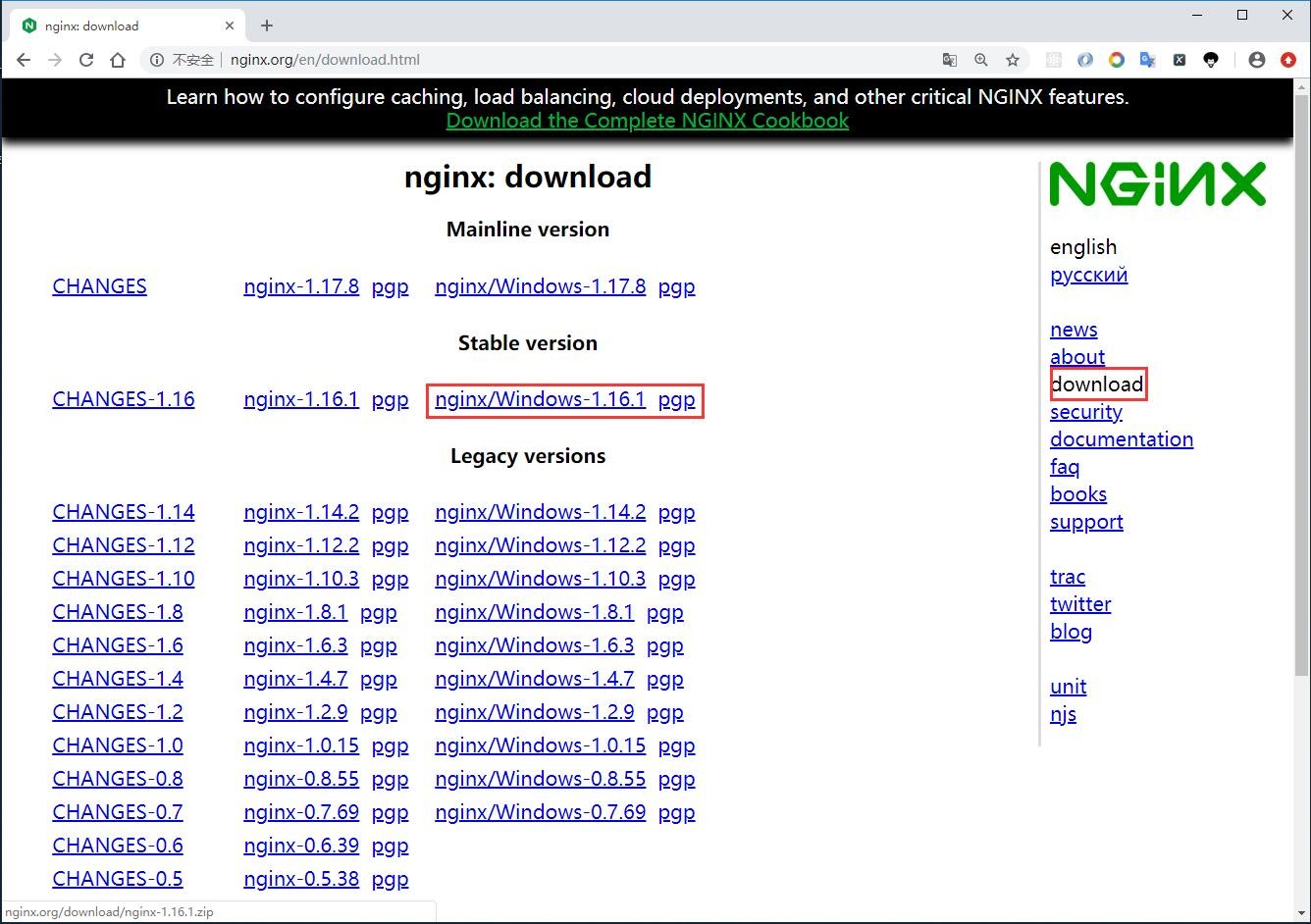Open the blue circular extension icon

(x=1085, y=60)
